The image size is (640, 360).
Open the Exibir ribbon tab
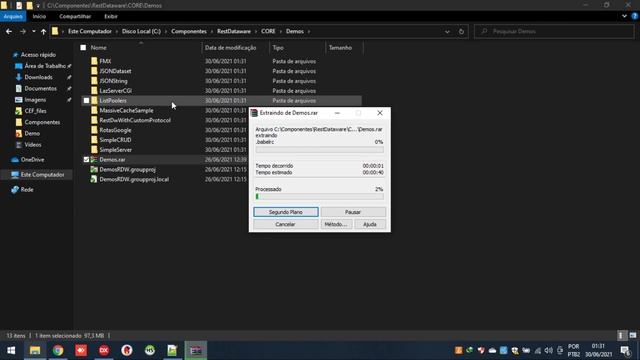click(111, 16)
